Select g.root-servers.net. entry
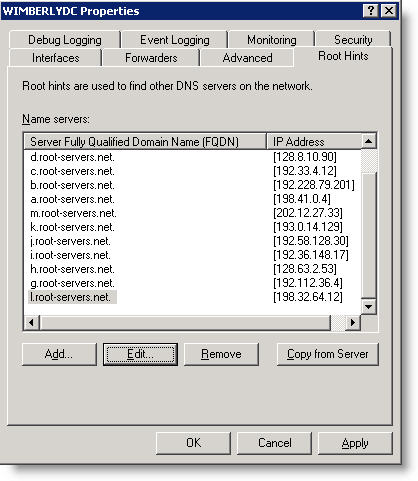 (72, 283)
